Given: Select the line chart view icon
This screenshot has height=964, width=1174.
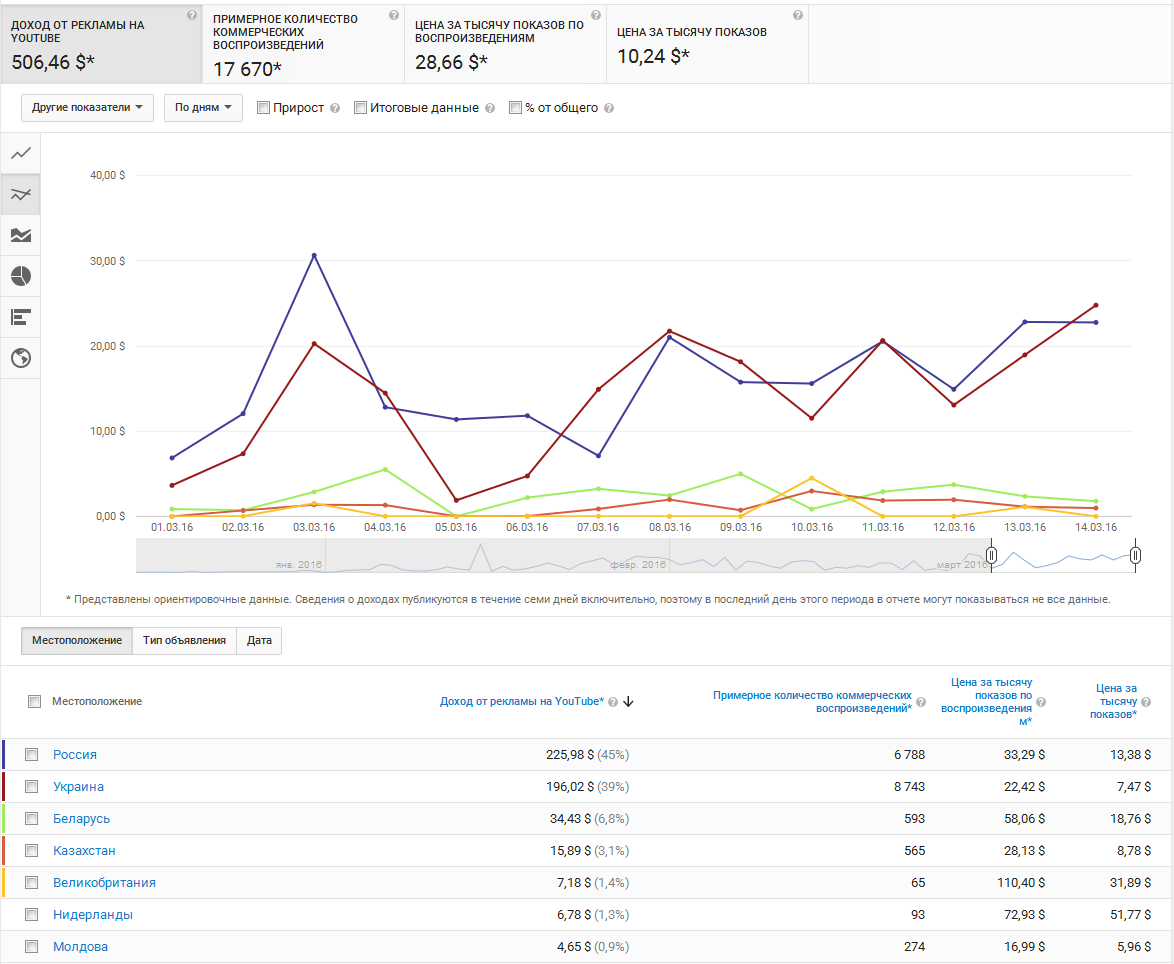Looking at the screenshot, I should [21, 153].
